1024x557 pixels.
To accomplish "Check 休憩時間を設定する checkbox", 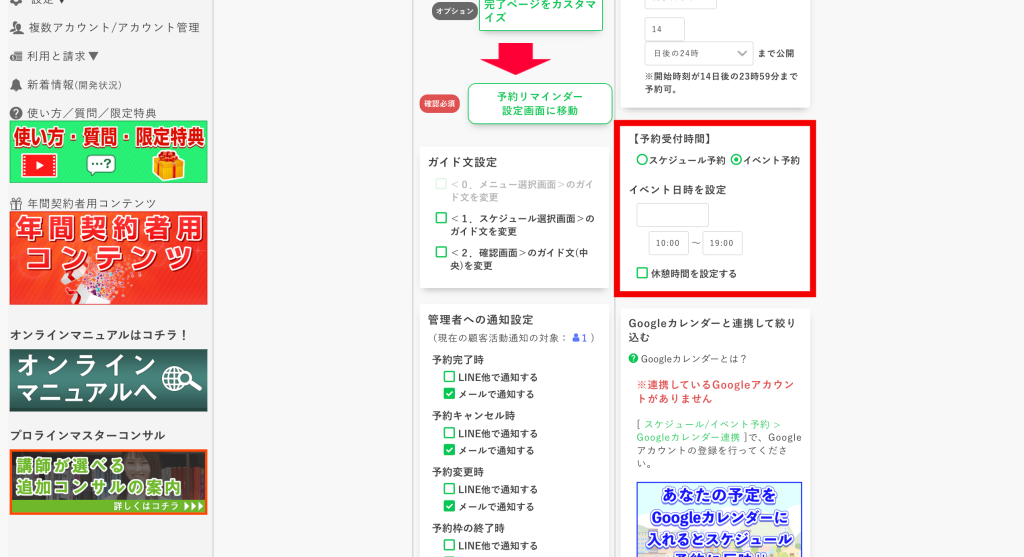I will pos(642,273).
